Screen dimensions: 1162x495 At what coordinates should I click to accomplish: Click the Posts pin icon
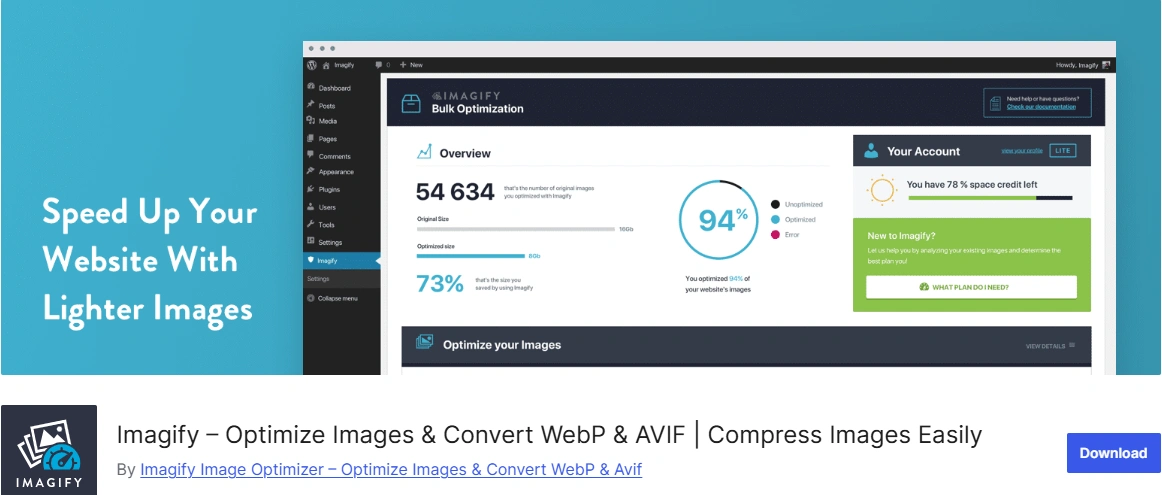[311, 104]
